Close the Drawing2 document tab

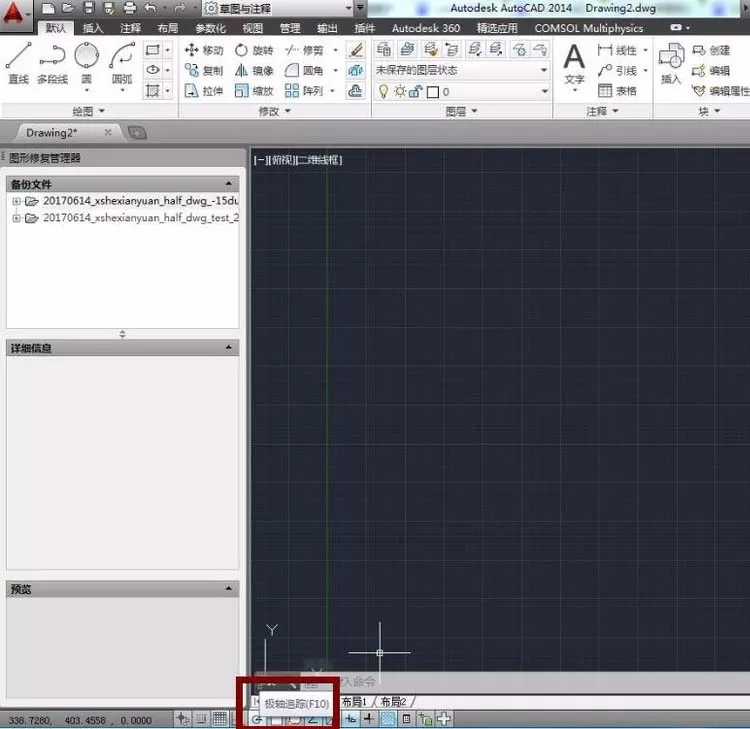[108, 133]
